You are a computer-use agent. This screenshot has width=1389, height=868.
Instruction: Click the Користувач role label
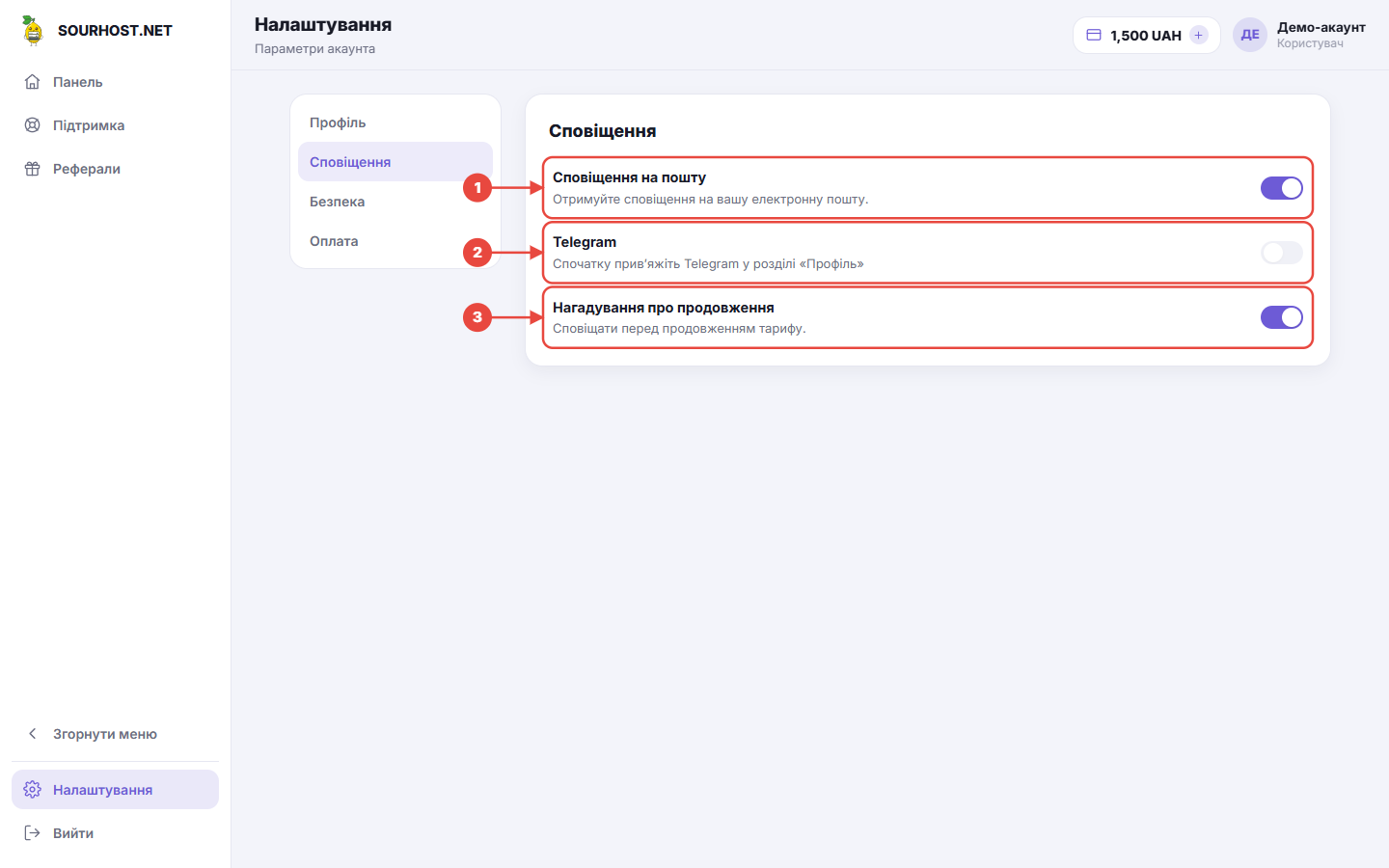pos(1310,43)
